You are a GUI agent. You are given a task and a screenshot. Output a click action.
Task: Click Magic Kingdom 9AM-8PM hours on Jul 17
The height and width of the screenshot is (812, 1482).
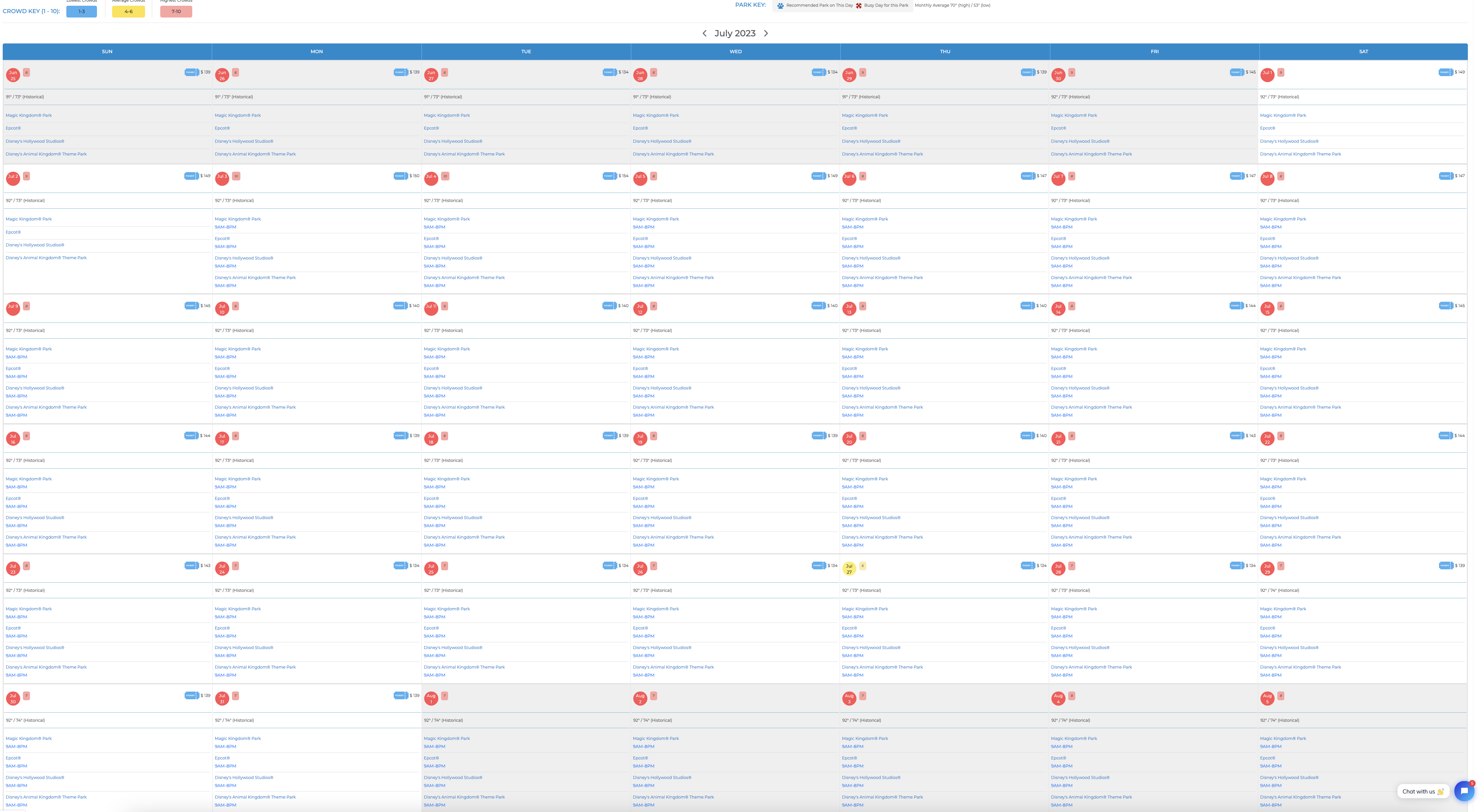coord(226,487)
